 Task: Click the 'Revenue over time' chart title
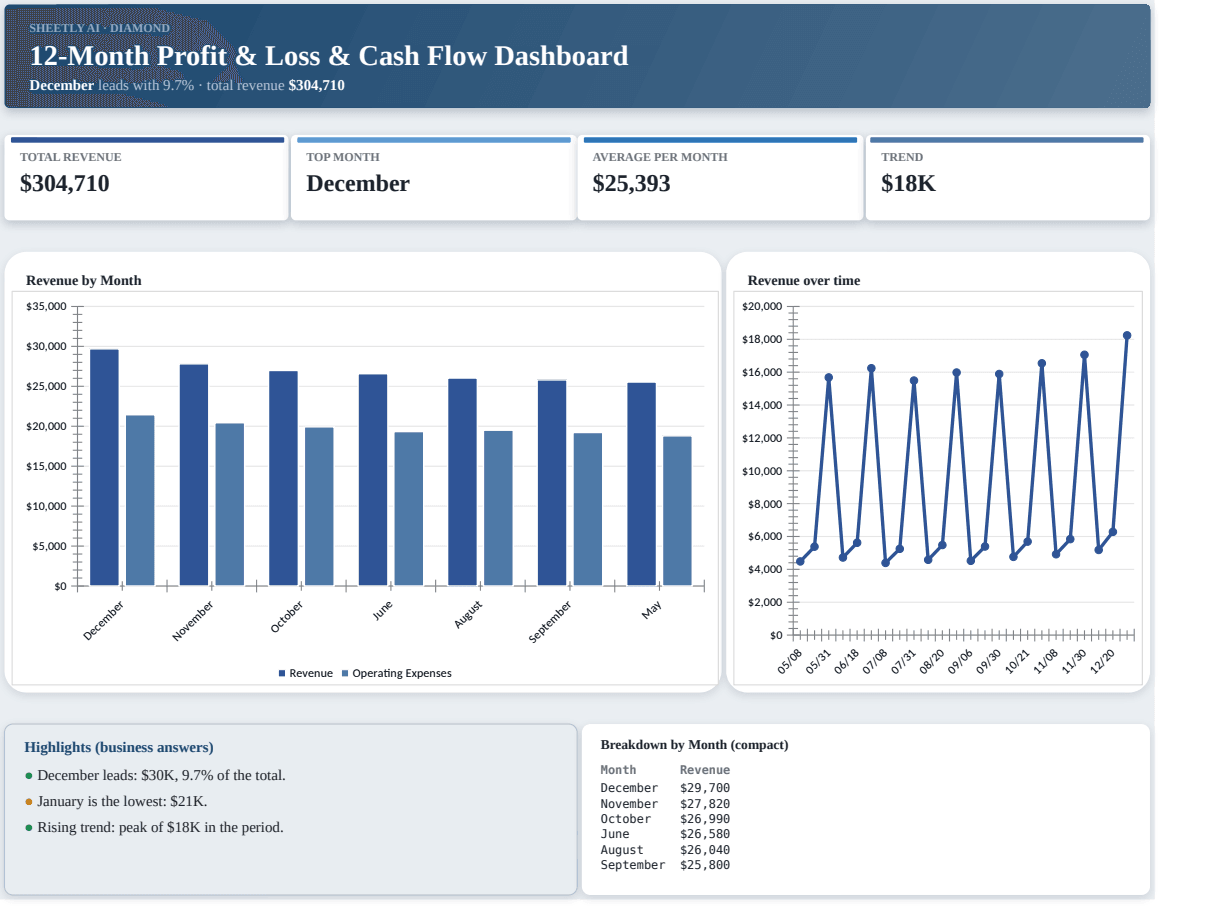coord(804,281)
